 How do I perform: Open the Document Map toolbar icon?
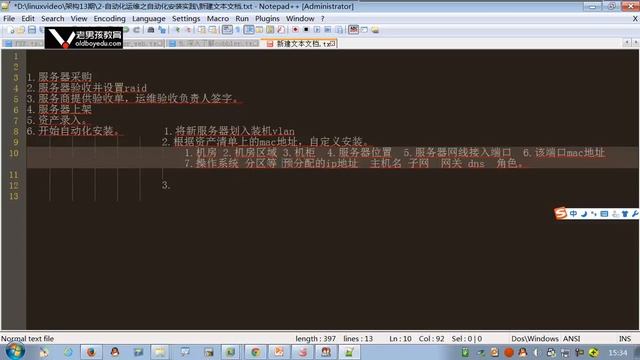[x=270, y=30]
